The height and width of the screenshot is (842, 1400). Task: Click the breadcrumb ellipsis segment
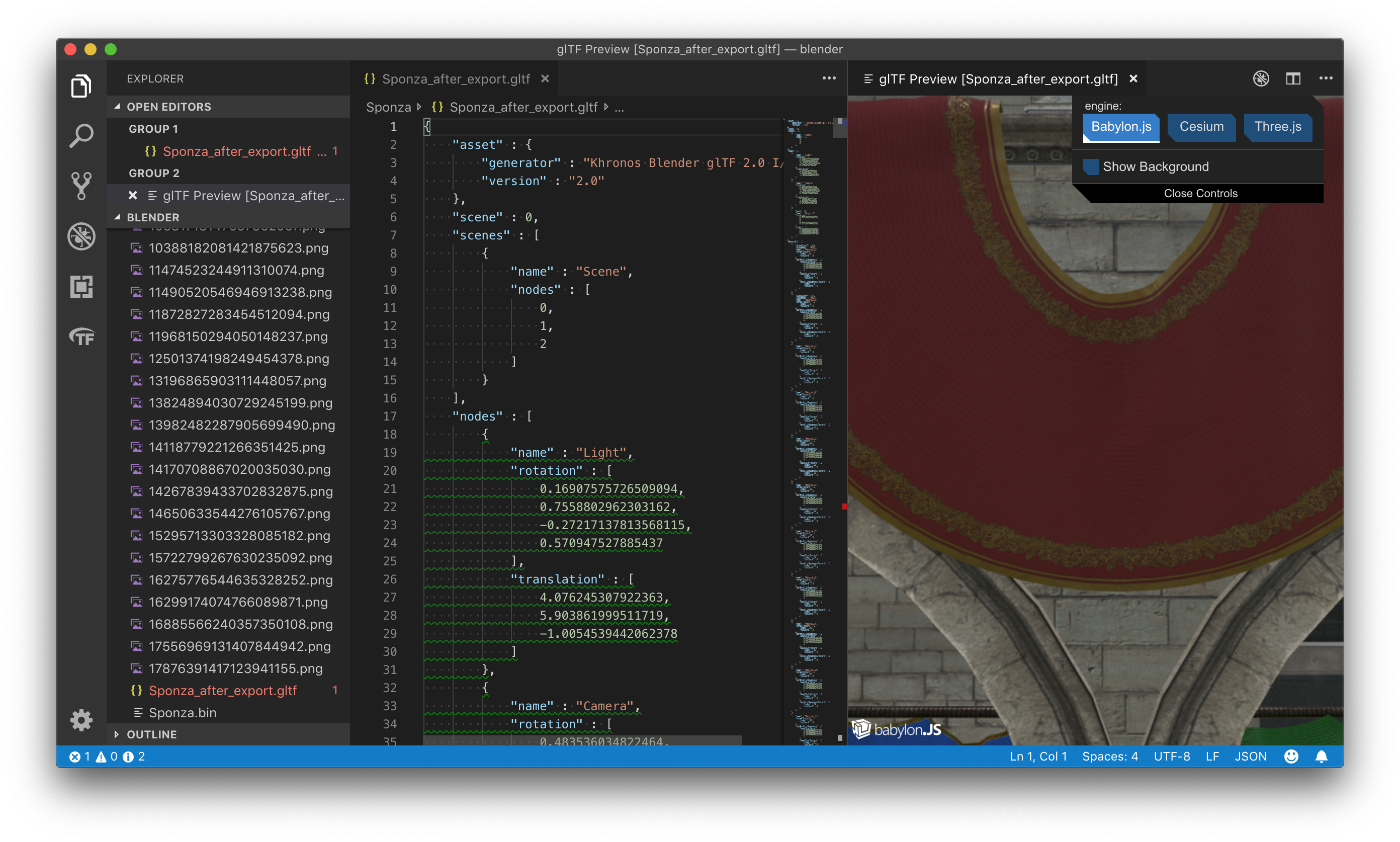point(619,107)
